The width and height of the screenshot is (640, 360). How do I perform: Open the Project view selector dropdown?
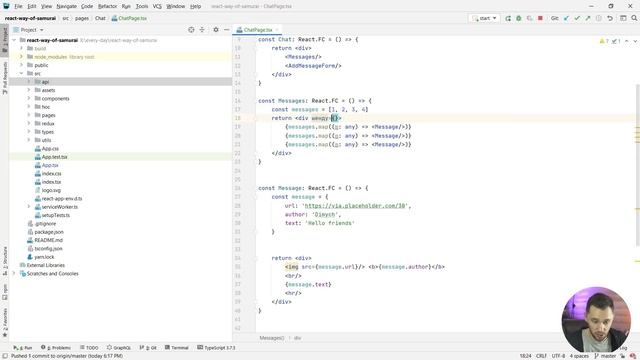pos(28,30)
